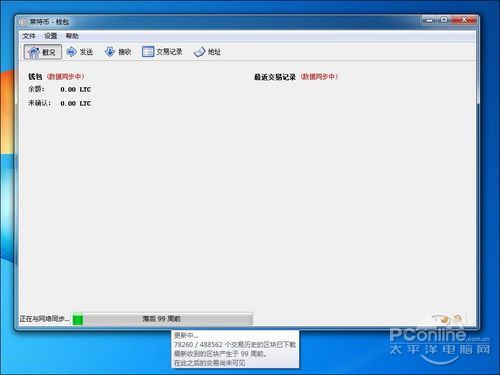
Task: Click the 余额 0.00 LTC balance value
Action: click(x=76, y=90)
